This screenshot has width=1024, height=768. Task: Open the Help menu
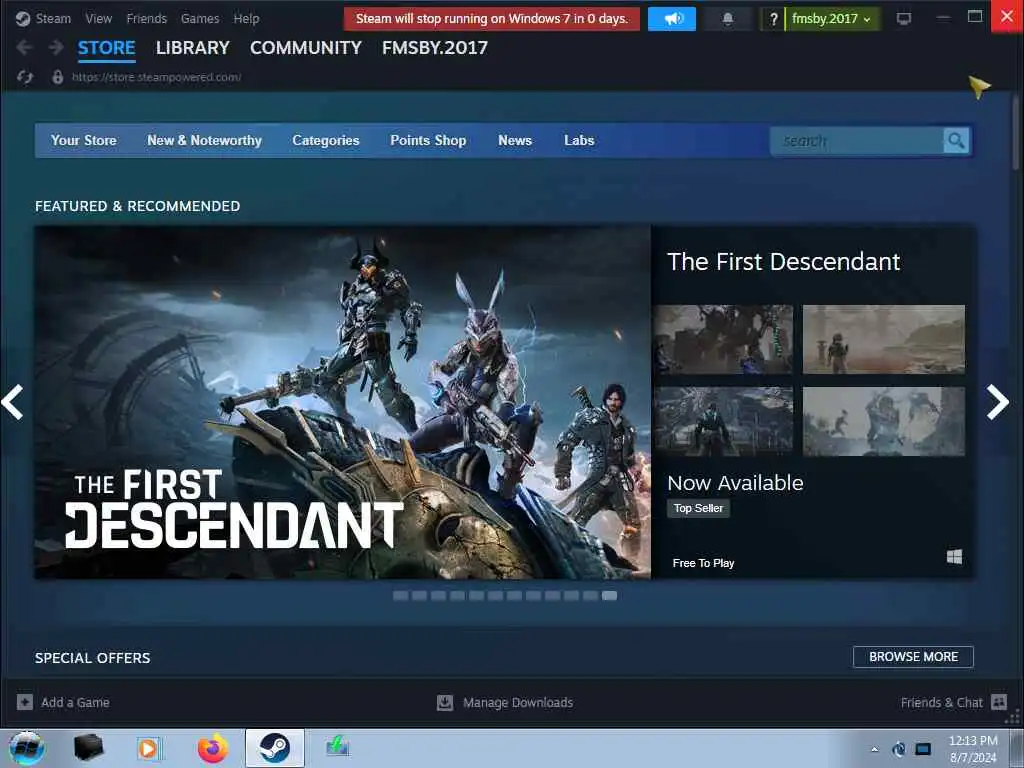tap(246, 18)
